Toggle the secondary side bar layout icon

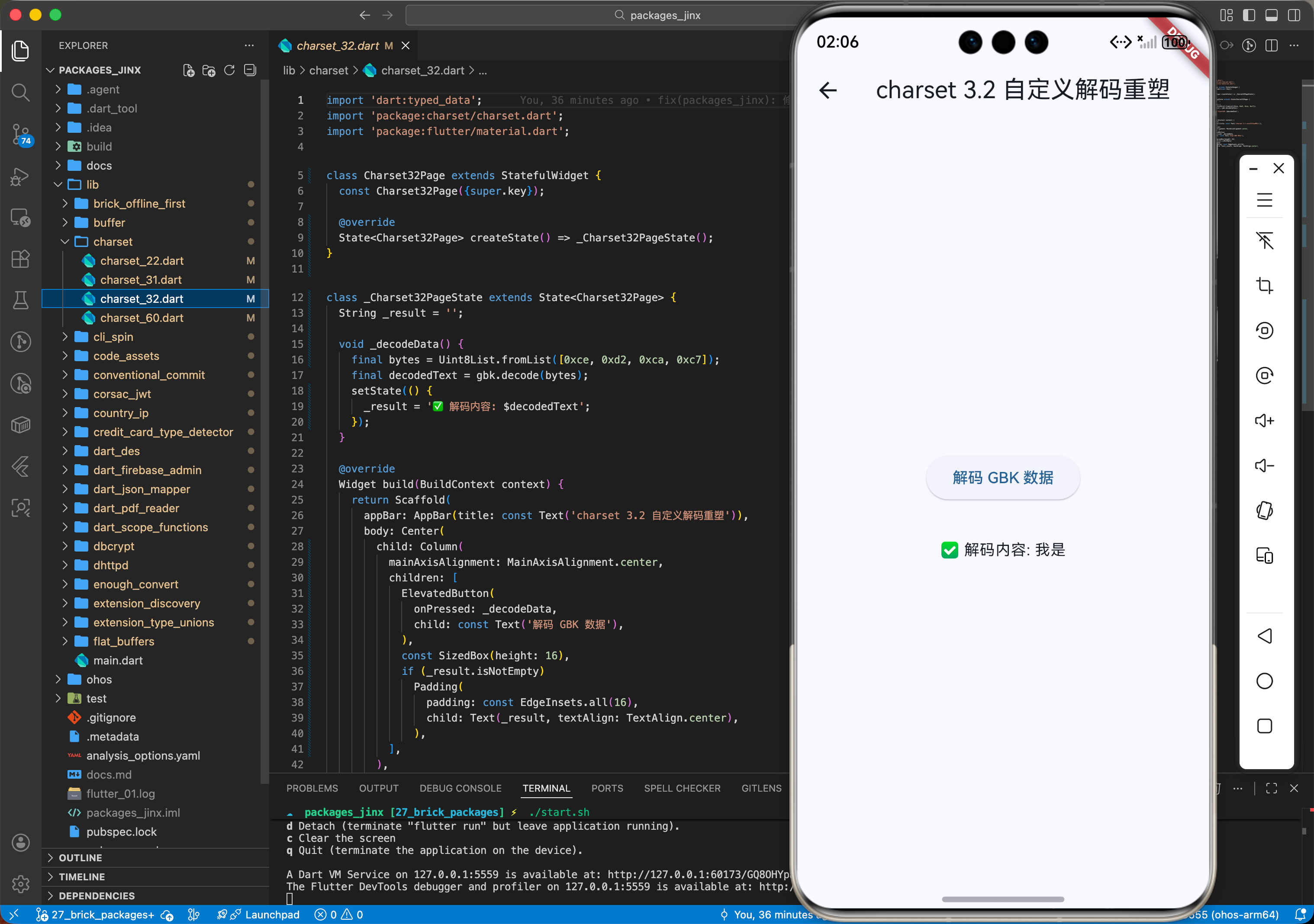(1293, 16)
